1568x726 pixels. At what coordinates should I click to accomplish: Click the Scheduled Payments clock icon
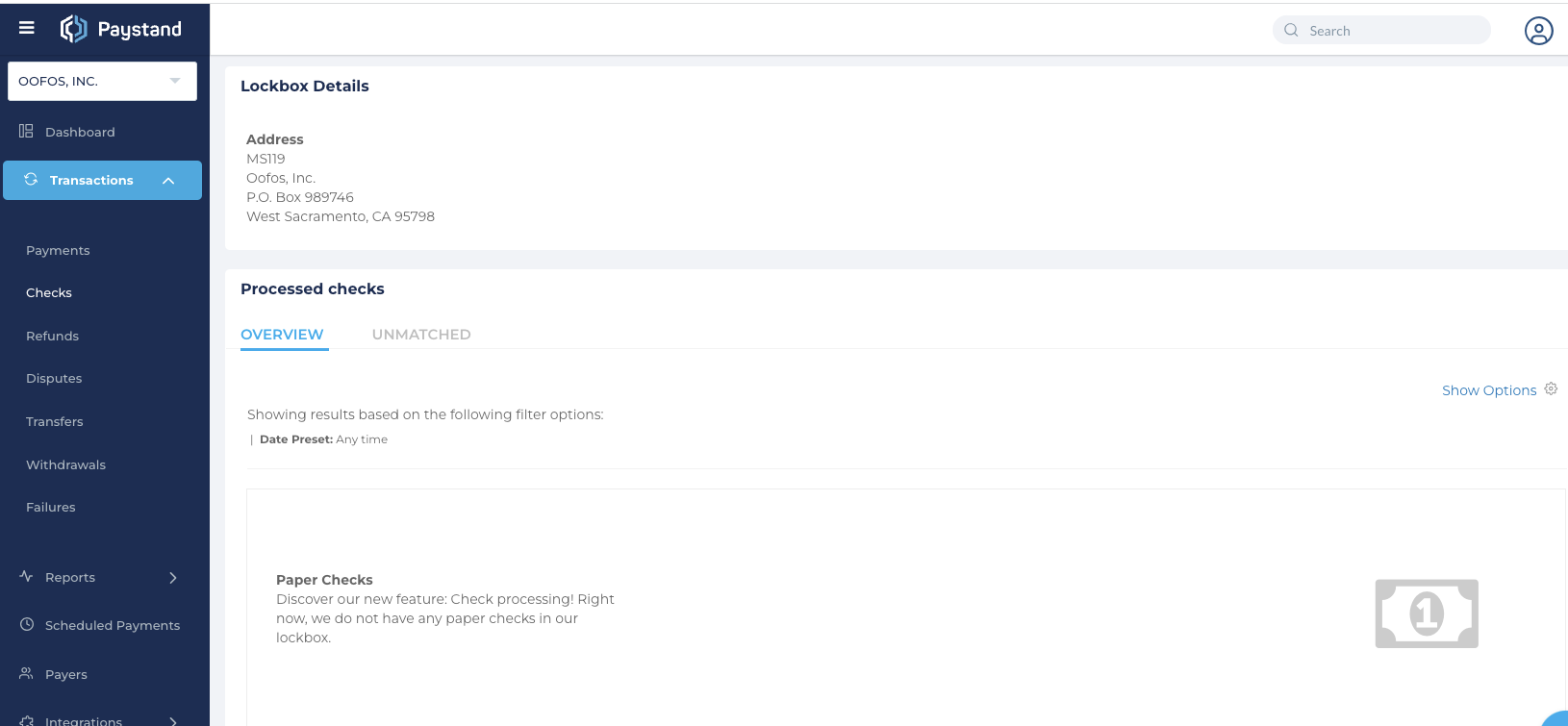[x=27, y=624]
